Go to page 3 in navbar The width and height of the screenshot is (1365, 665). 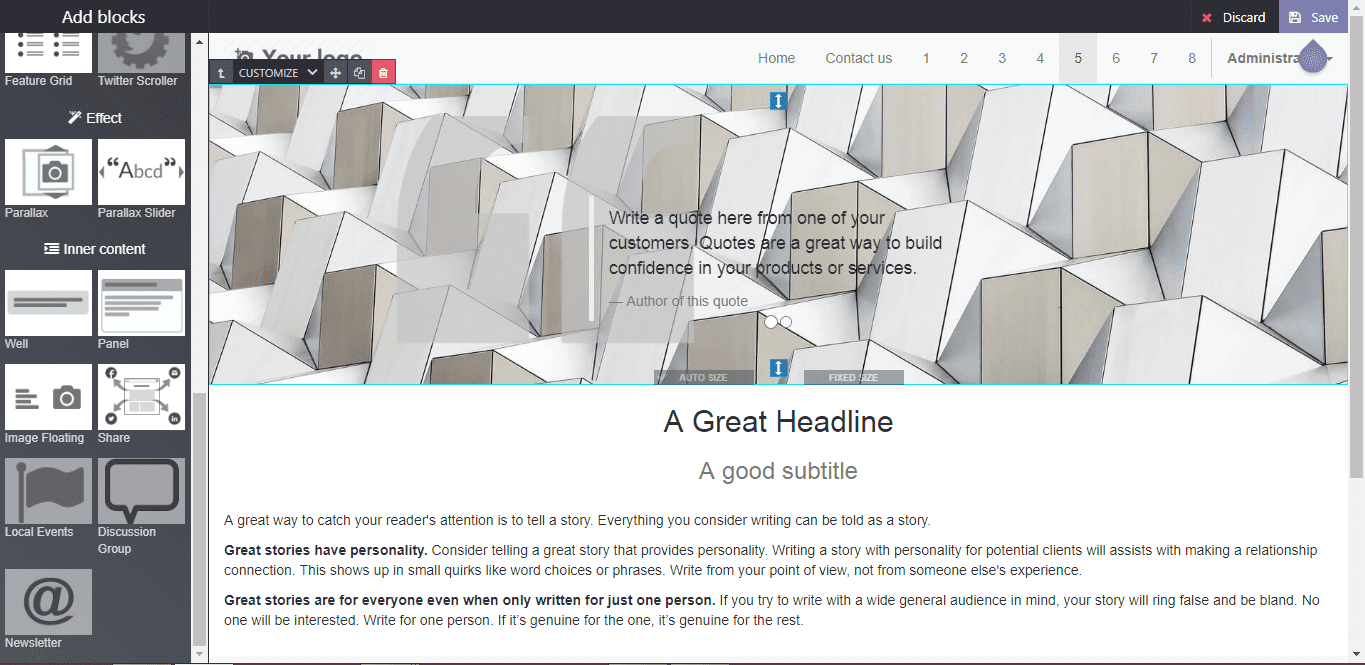tap(1002, 58)
